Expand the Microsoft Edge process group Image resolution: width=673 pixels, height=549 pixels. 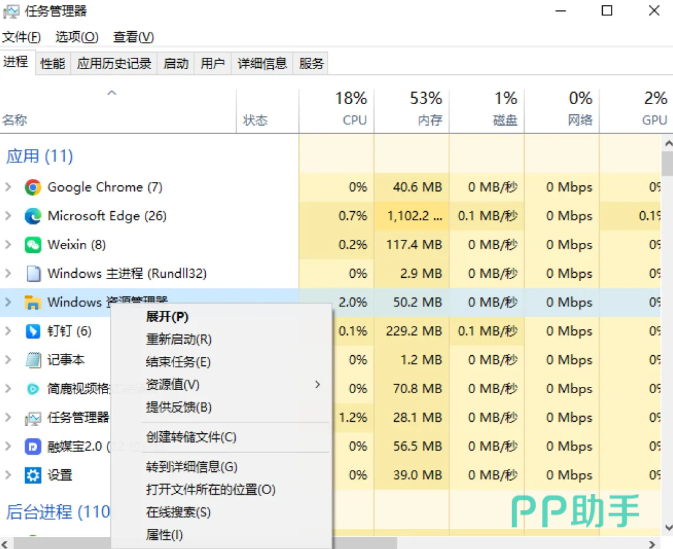click(8, 215)
